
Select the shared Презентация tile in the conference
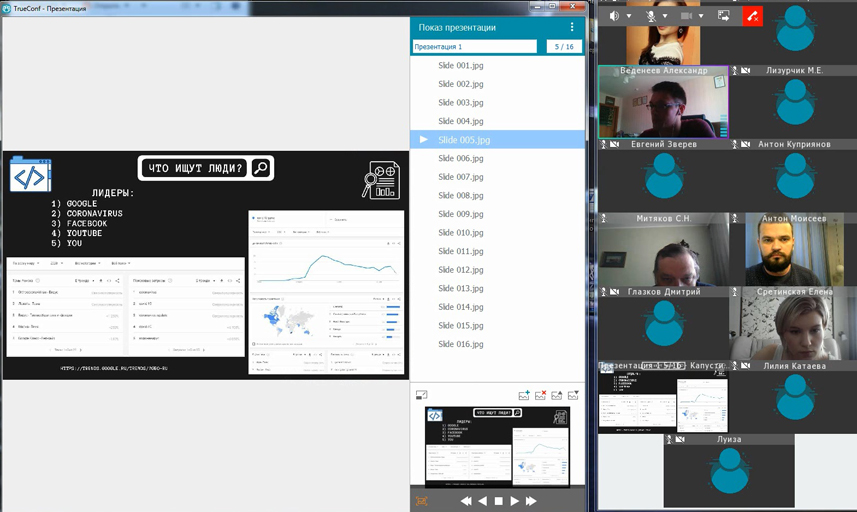pos(664,397)
